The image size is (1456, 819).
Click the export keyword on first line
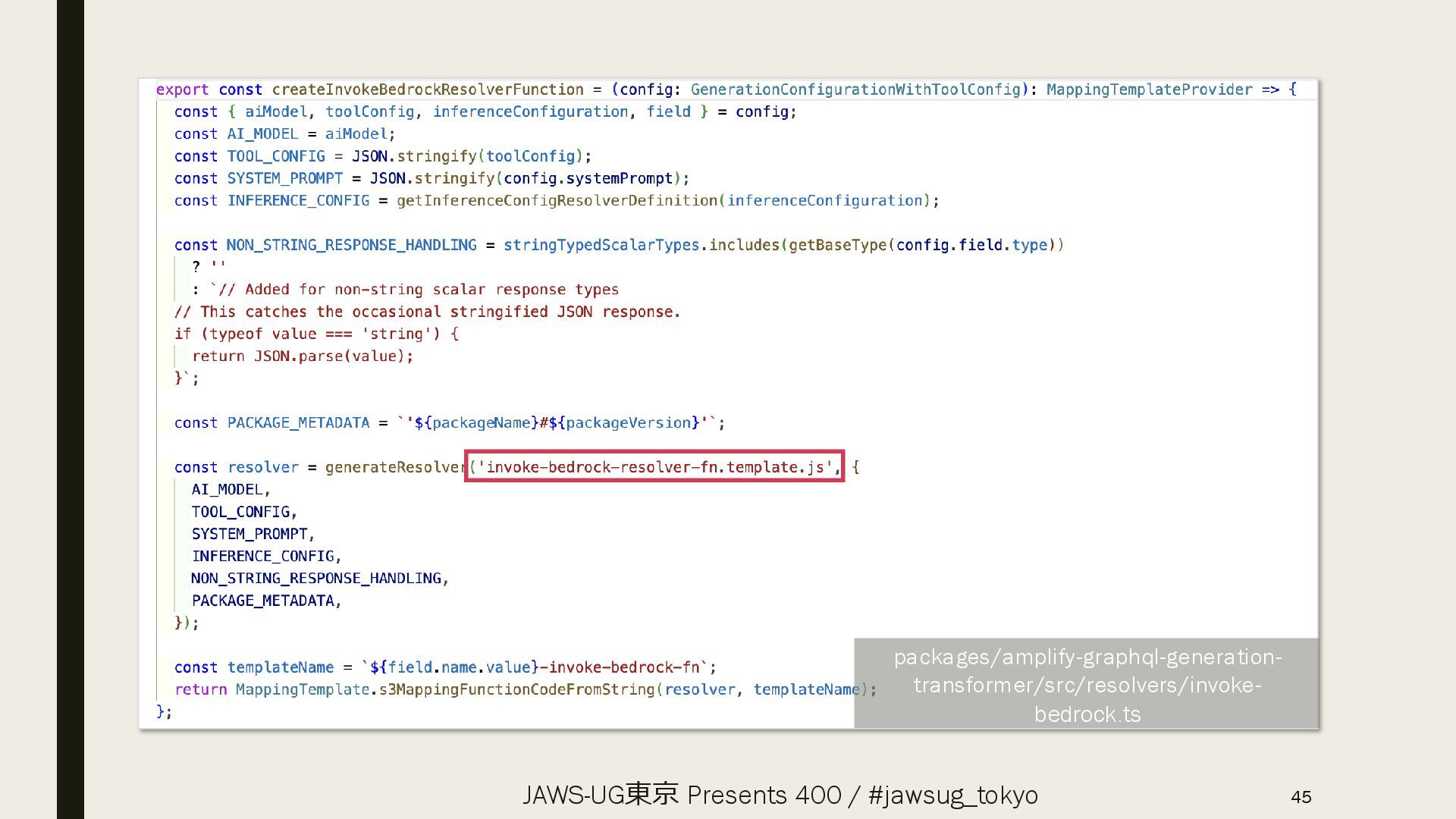pyautogui.click(x=182, y=89)
